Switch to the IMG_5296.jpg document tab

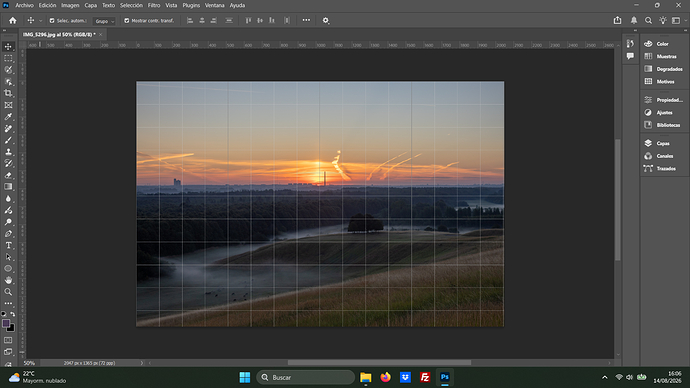(x=59, y=34)
